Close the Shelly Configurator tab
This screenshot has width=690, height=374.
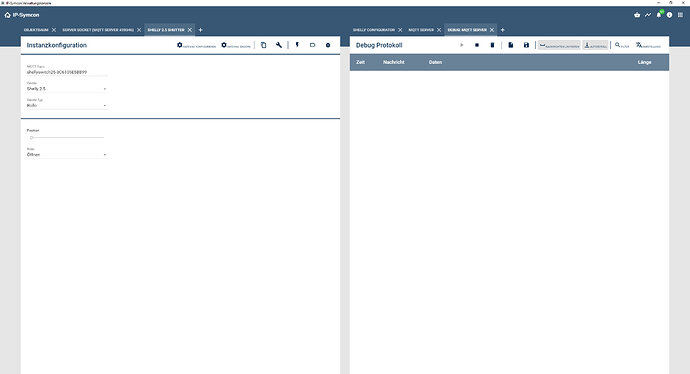(400, 30)
